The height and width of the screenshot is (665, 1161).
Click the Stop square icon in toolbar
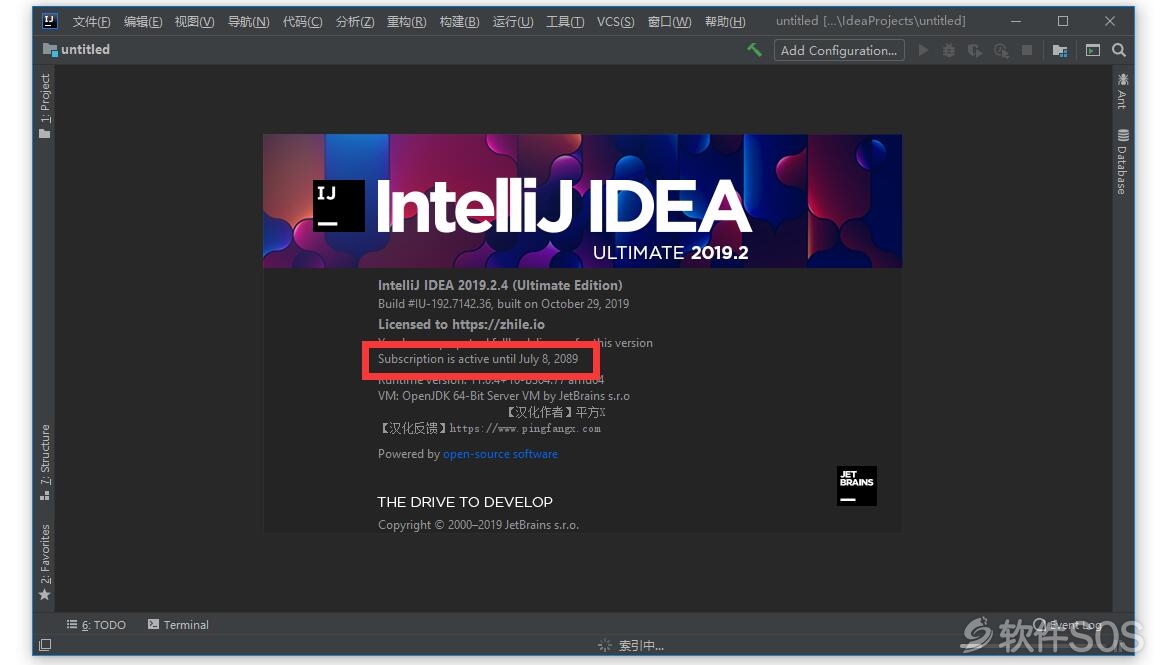(1027, 50)
